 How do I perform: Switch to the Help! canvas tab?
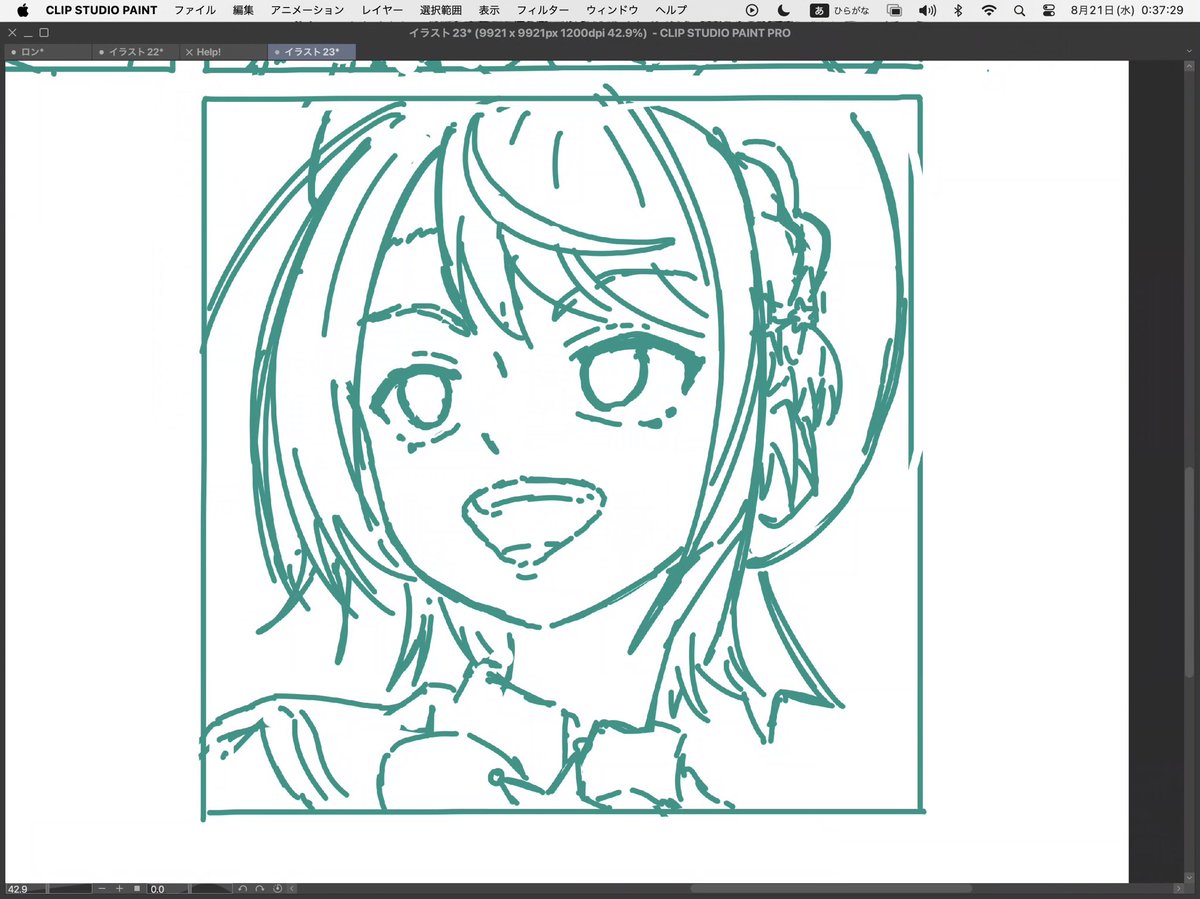pyautogui.click(x=225, y=51)
